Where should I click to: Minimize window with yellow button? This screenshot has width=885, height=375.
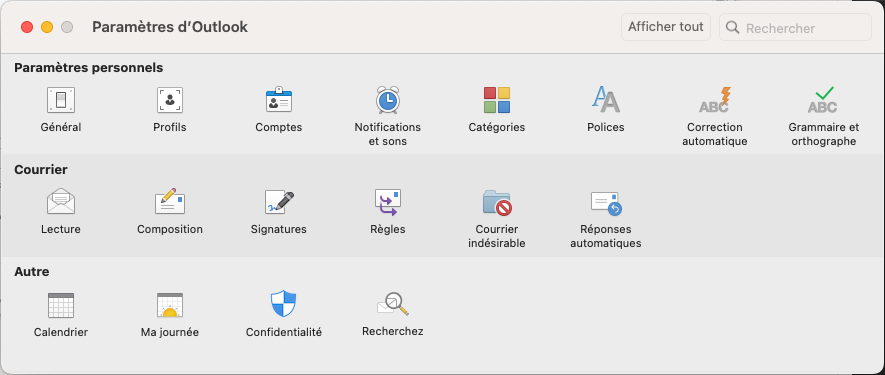click(x=47, y=27)
